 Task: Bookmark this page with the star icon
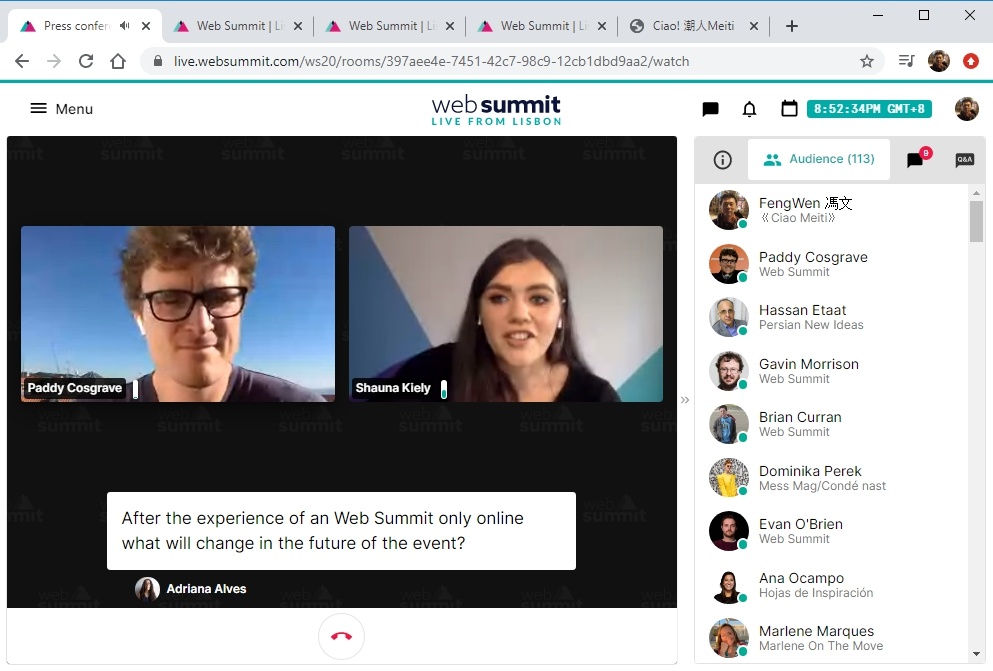pyautogui.click(x=867, y=61)
